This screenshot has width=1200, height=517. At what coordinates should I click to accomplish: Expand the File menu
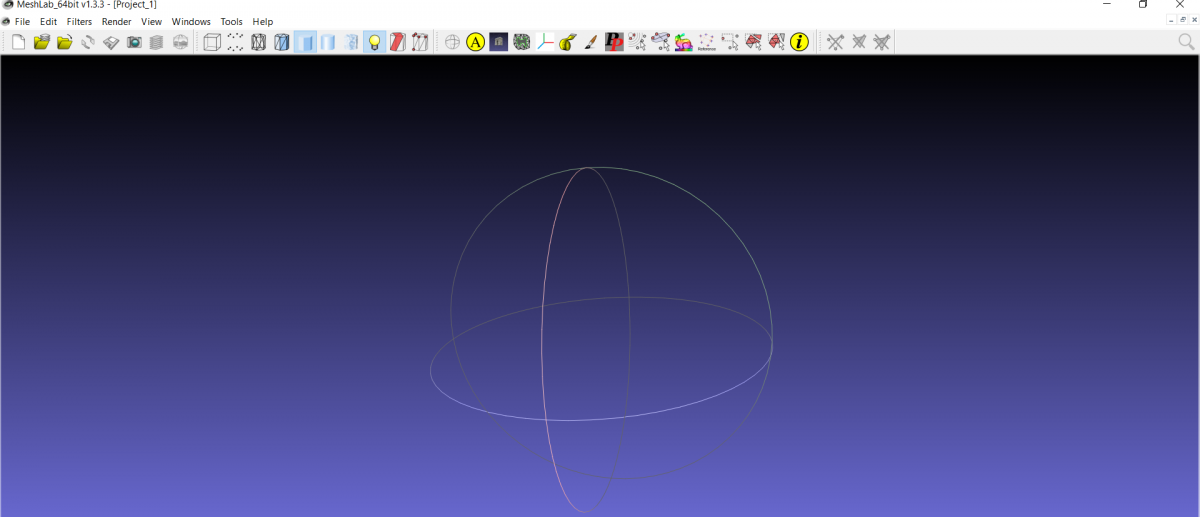point(22,22)
